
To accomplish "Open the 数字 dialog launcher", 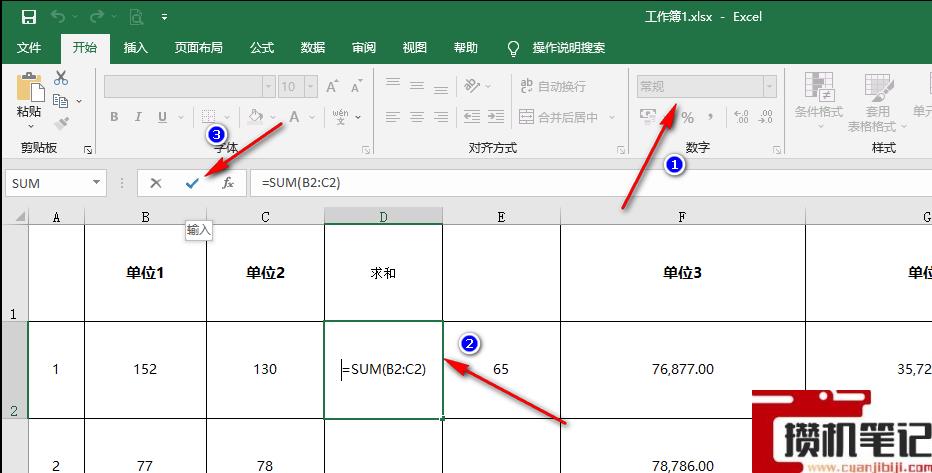I will (776, 150).
